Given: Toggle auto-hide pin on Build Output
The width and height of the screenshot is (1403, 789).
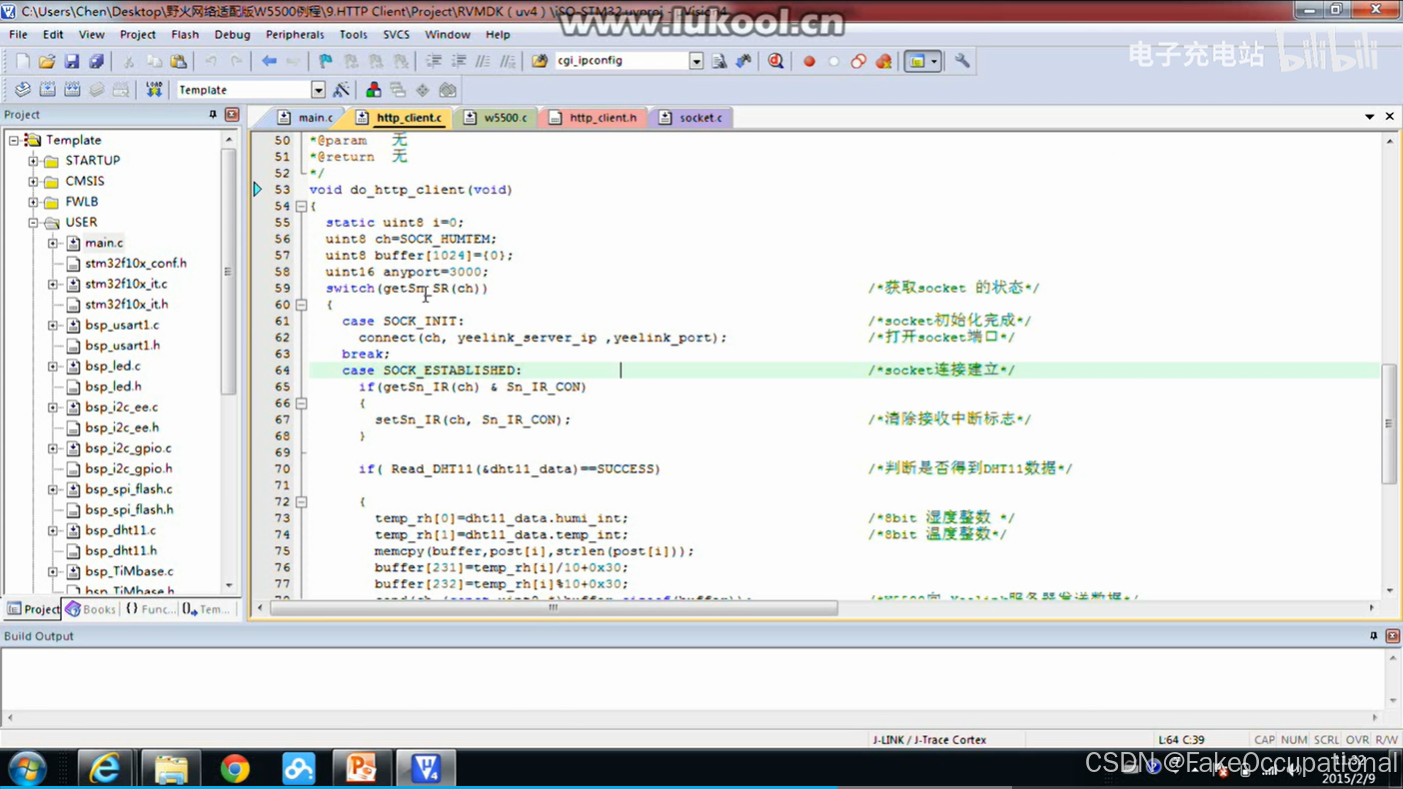Looking at the screenshot, I should point(1373,636).
